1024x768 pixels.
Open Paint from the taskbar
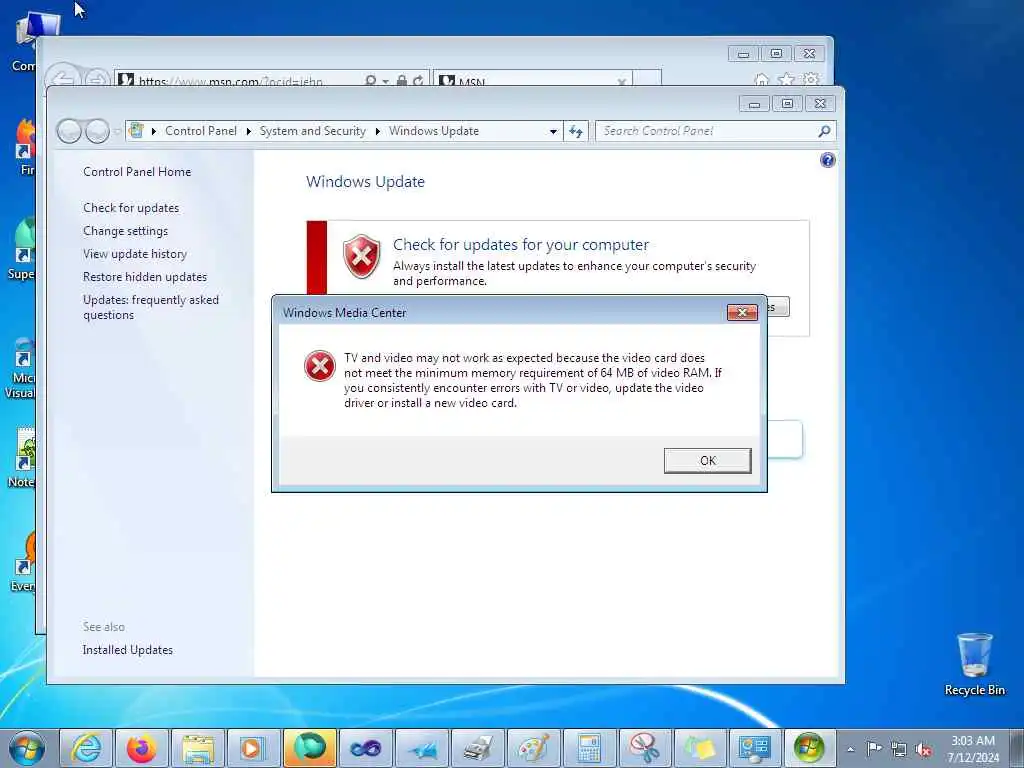[x=534, y=748]
